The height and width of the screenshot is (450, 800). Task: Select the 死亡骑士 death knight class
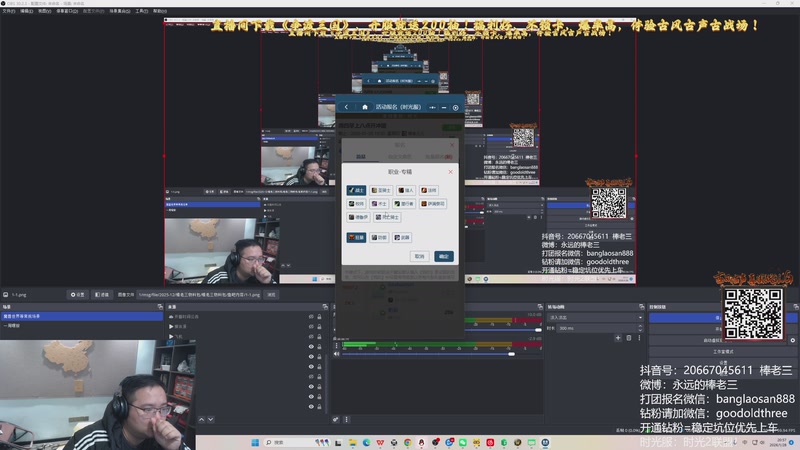tap(387, 217)
